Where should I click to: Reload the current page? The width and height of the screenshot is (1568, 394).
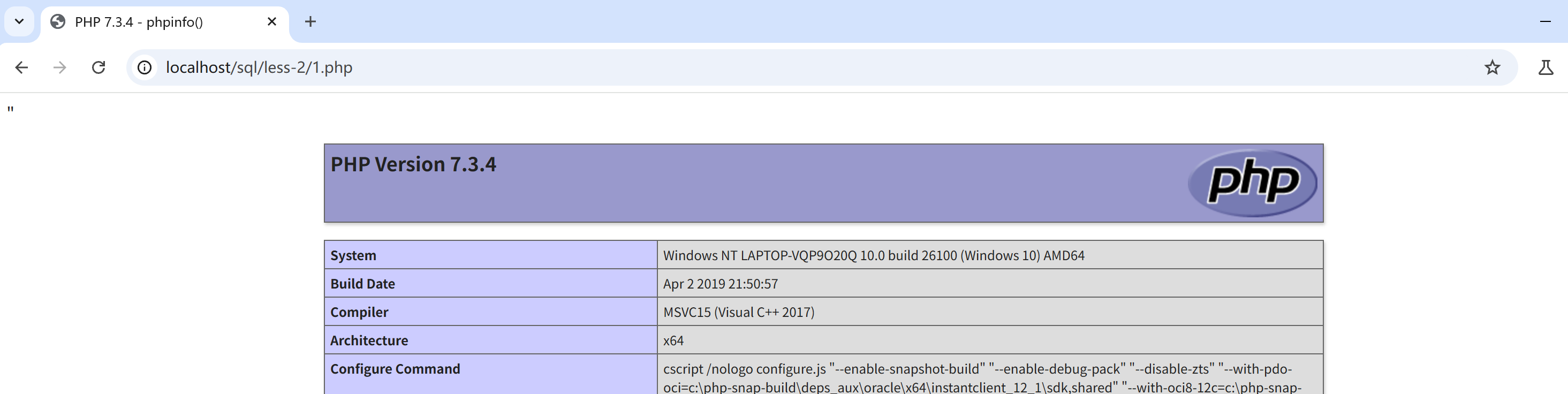click(x=99, y=67)
